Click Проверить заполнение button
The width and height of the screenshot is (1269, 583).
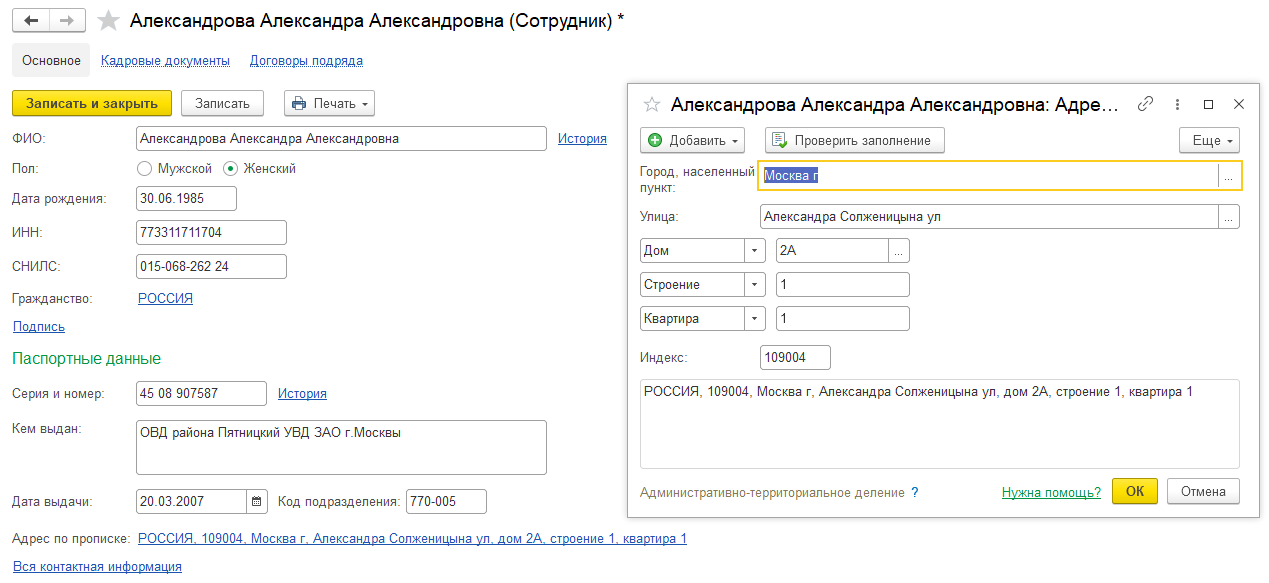pyautogui.click(x=854, y=140)
